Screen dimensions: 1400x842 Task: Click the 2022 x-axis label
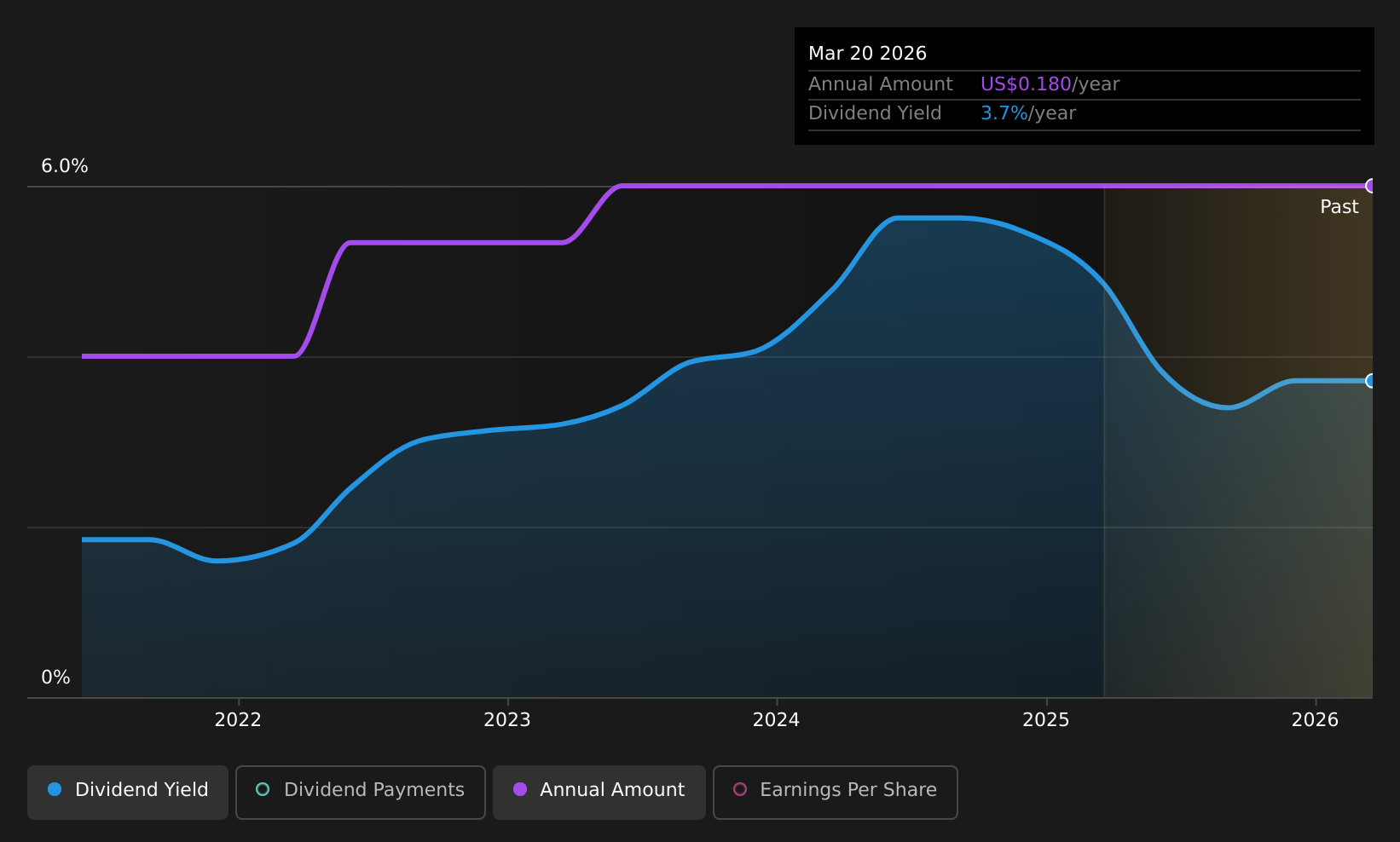coord(238,720)
